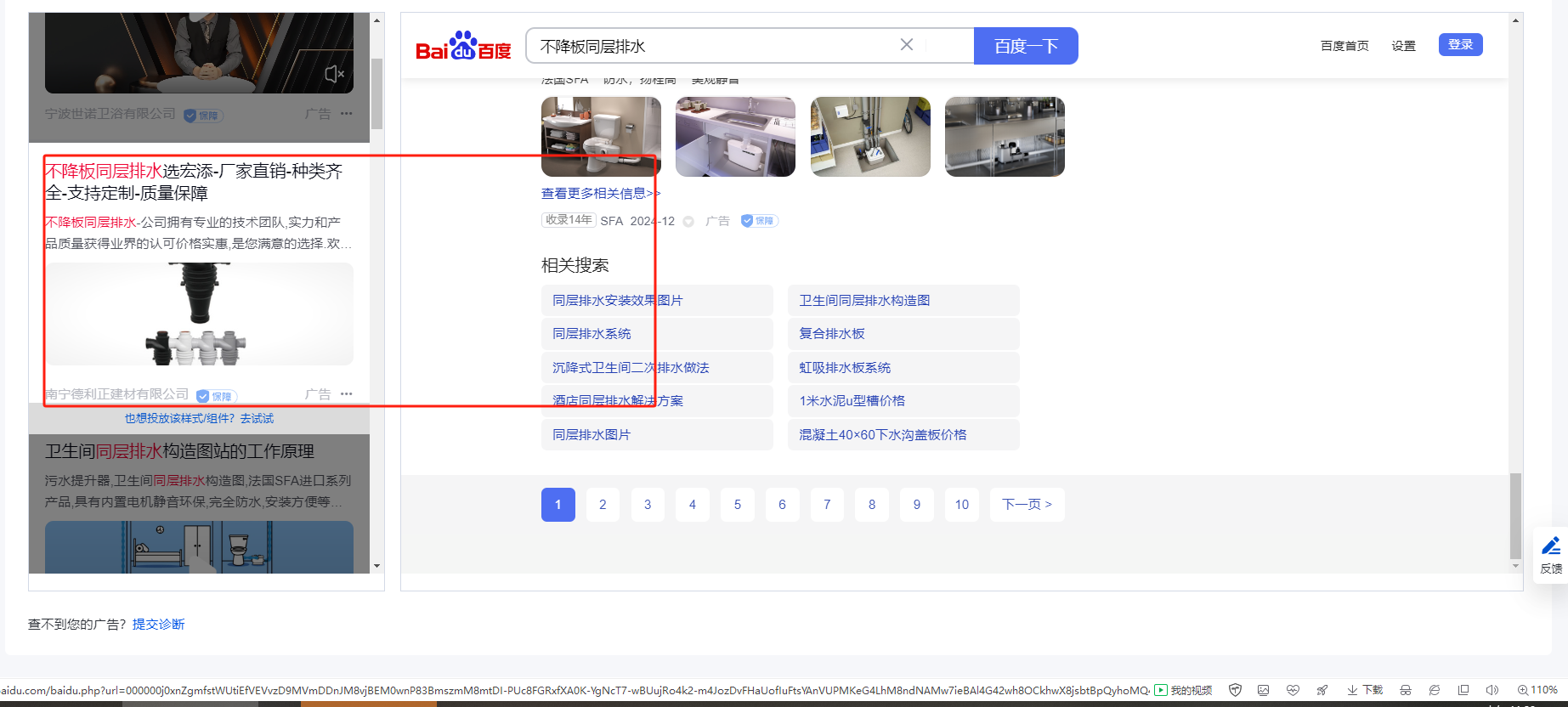Click the security shield status bar icon
This screenshot has height=707, width=1568.
coord(1236,690)
